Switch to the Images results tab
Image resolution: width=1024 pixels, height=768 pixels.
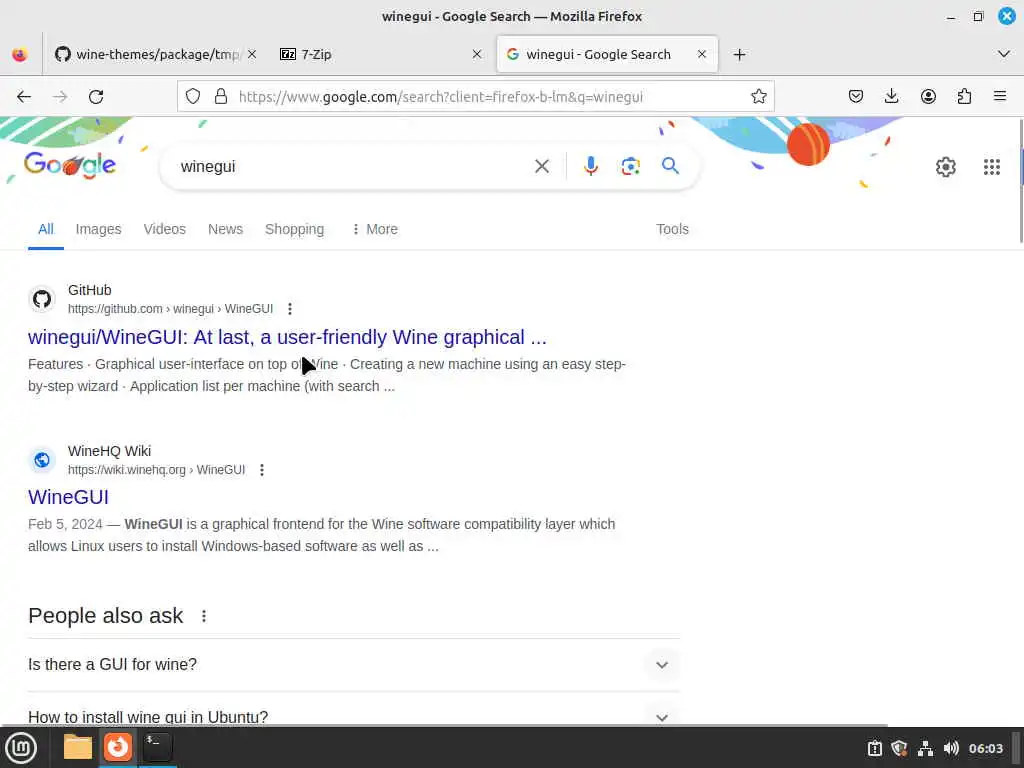coord(99,229)
